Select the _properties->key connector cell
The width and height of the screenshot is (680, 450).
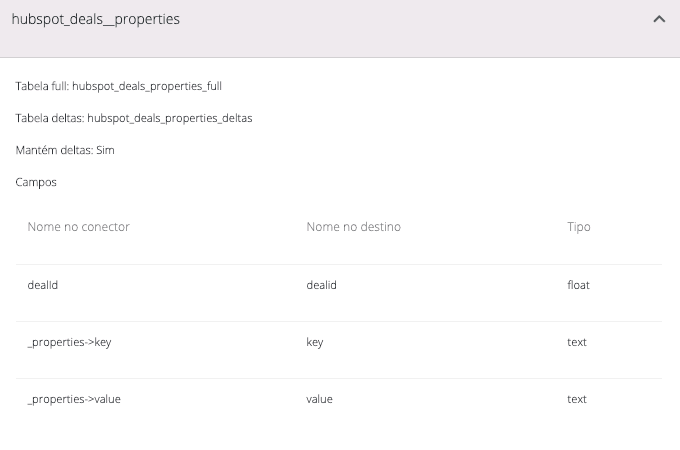pyautogui.click(x=69, y=342)
